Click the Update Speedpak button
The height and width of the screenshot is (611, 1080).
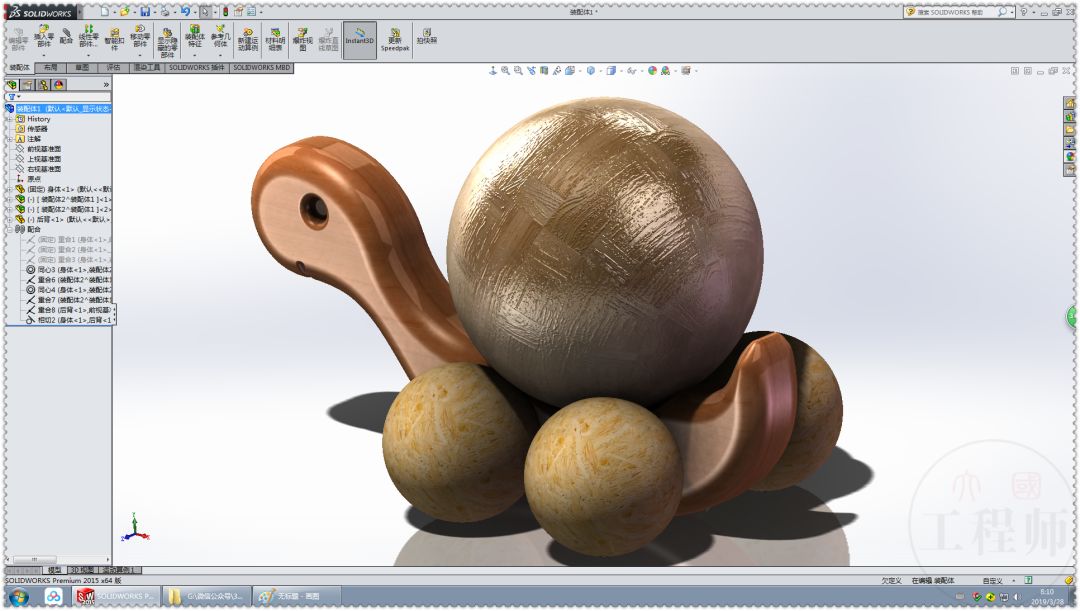[x=395, y=39]
